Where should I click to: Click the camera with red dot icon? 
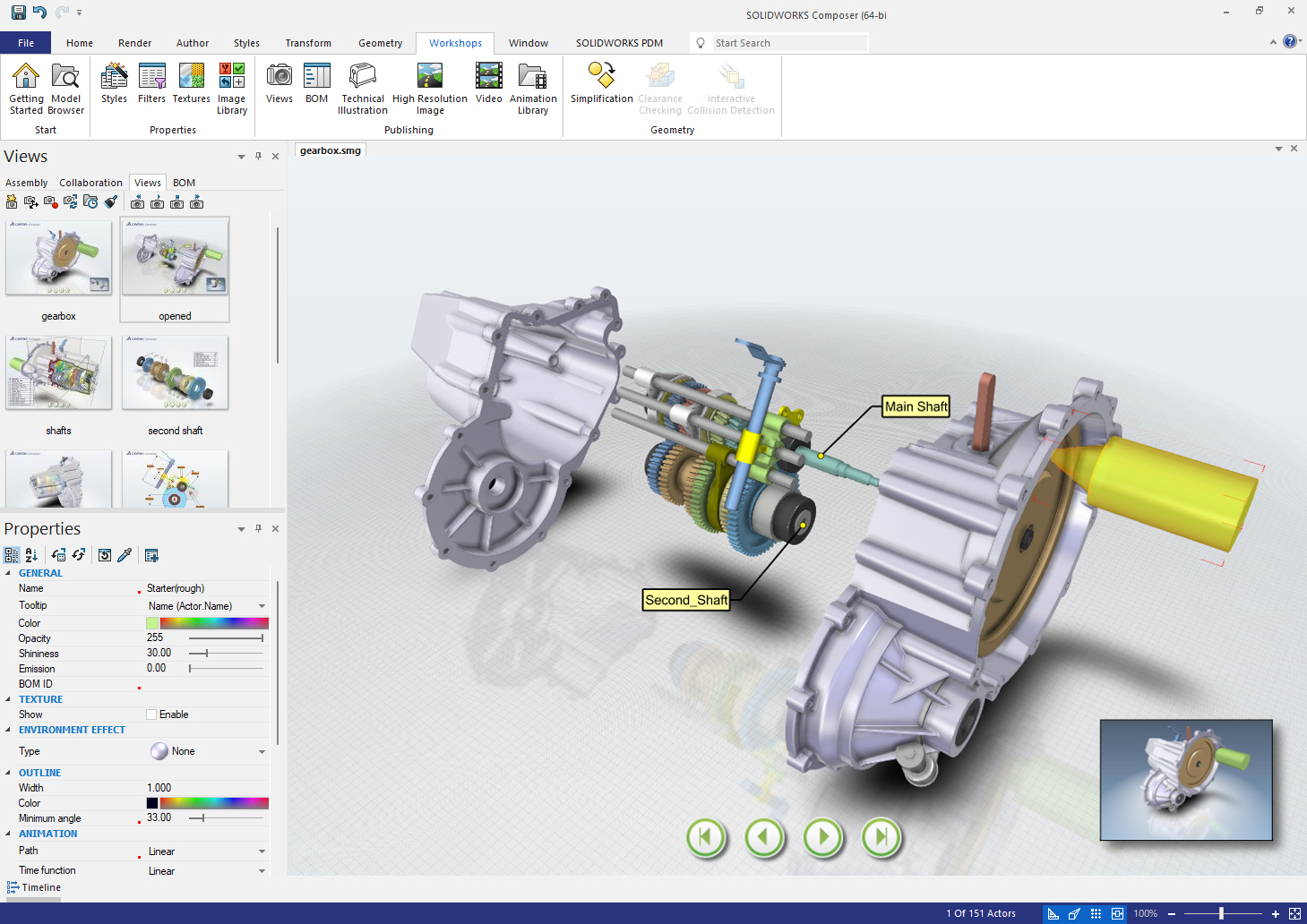[50, 202]
